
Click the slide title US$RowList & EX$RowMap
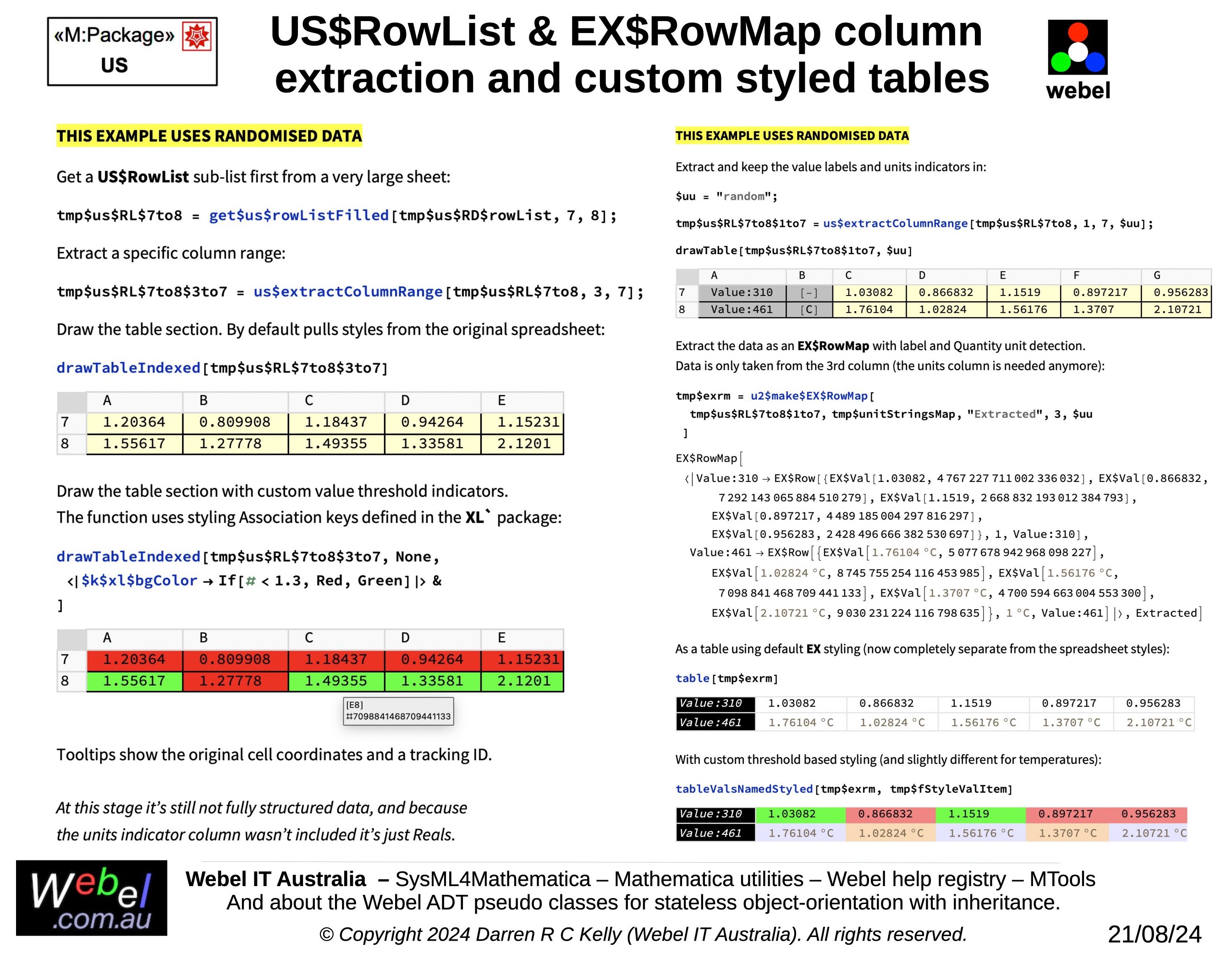coord(632,55)
